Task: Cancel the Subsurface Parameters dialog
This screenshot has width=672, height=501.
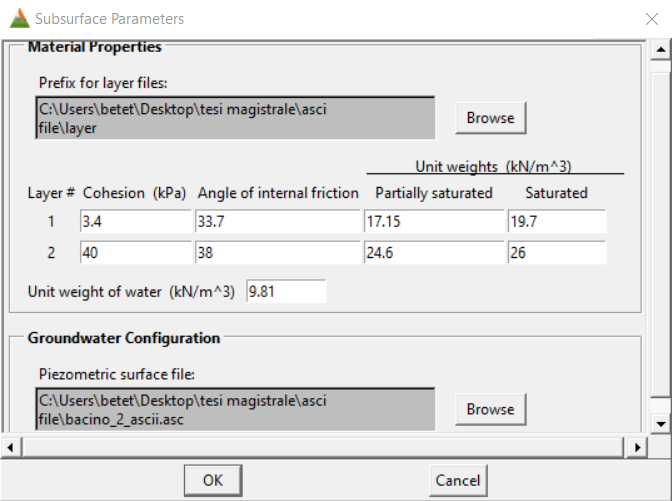Action: pyautogui.click(x=457, y=480)
